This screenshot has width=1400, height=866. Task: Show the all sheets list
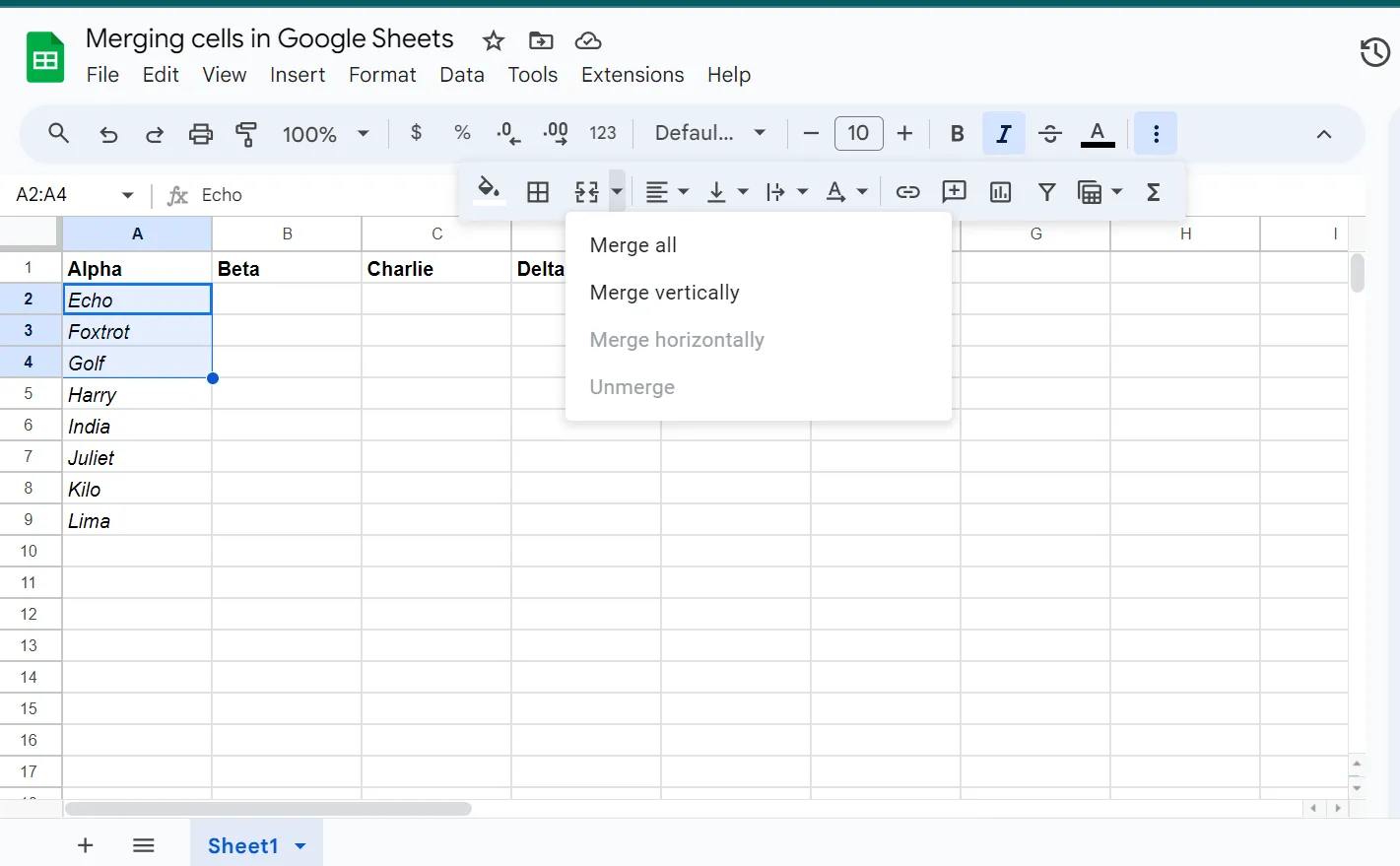[x=144, y=845]
